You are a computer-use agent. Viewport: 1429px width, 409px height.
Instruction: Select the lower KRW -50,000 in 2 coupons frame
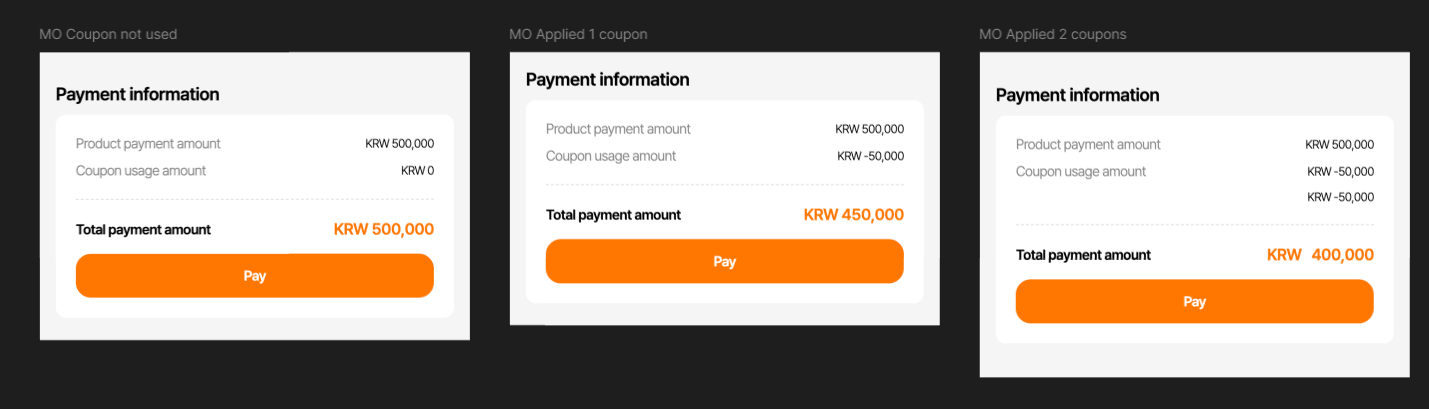click(x=1340, y=197)
